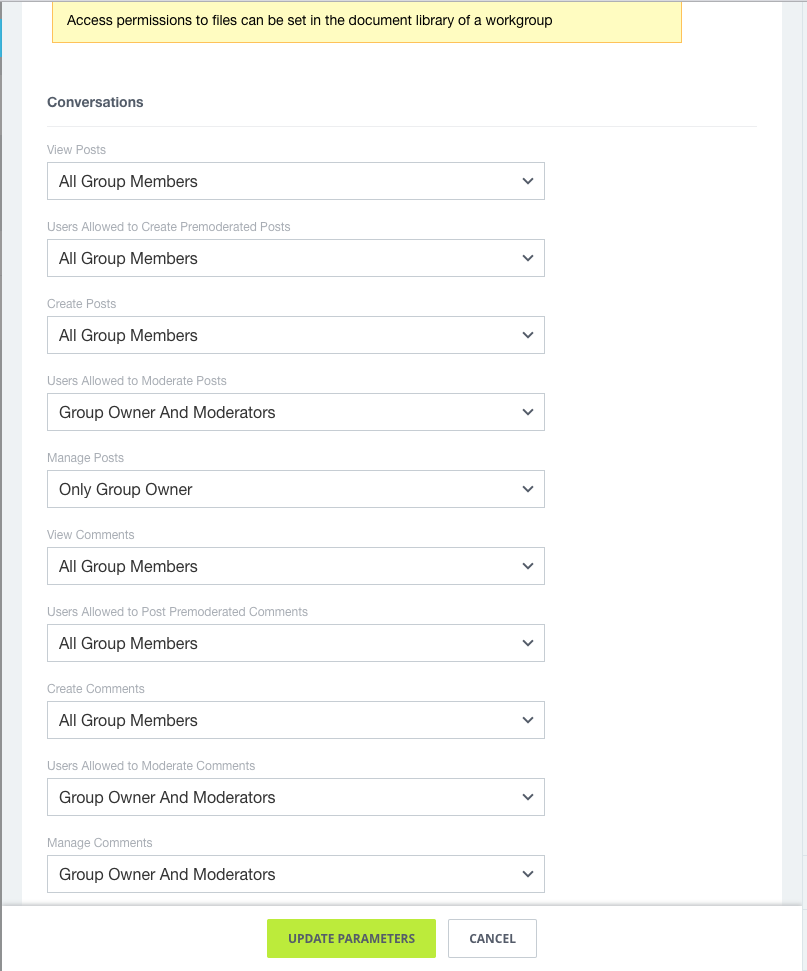Image resolution: width=807 pixels, height=971 pixels.
Task: Click the Manage Posts chevron arrow
Action: tap(528, 489)
